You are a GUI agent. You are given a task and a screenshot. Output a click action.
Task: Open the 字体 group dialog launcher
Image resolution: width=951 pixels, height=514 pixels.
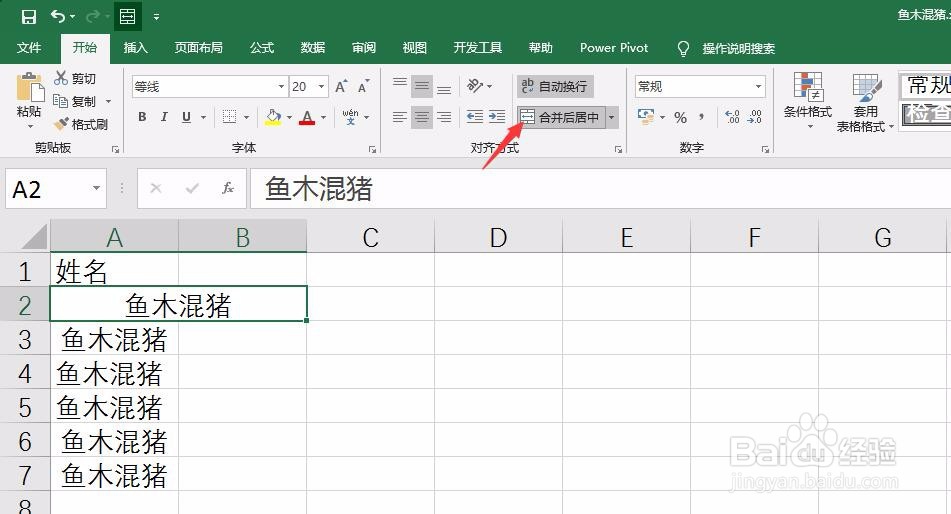(x=372, y=149)
